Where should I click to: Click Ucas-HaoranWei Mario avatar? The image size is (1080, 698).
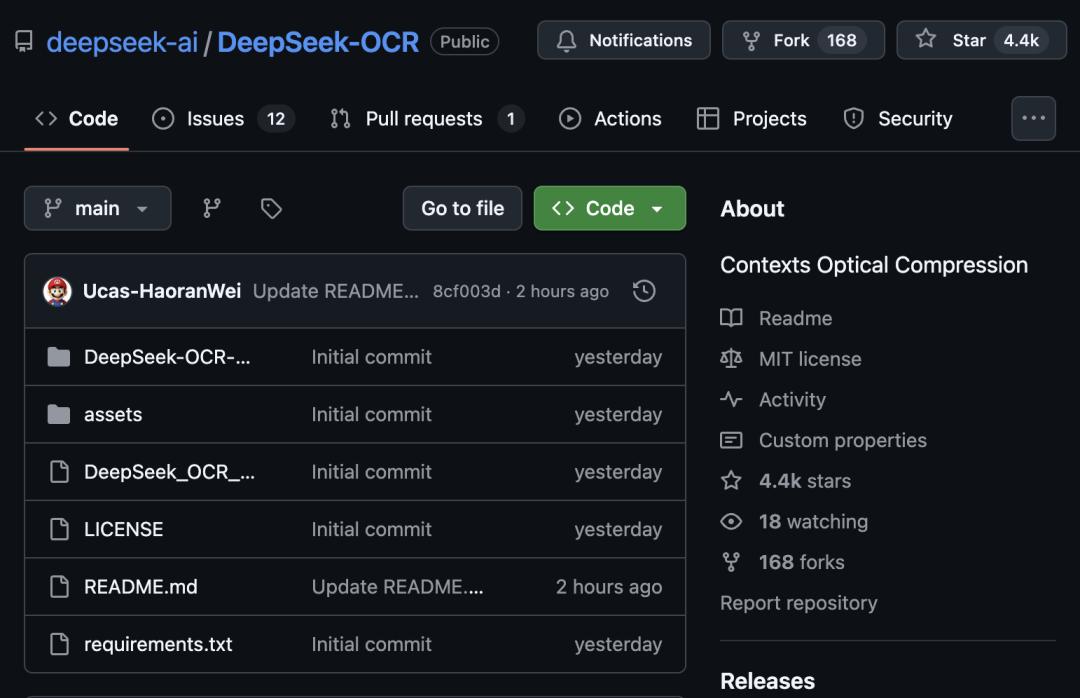click(58, 291)
